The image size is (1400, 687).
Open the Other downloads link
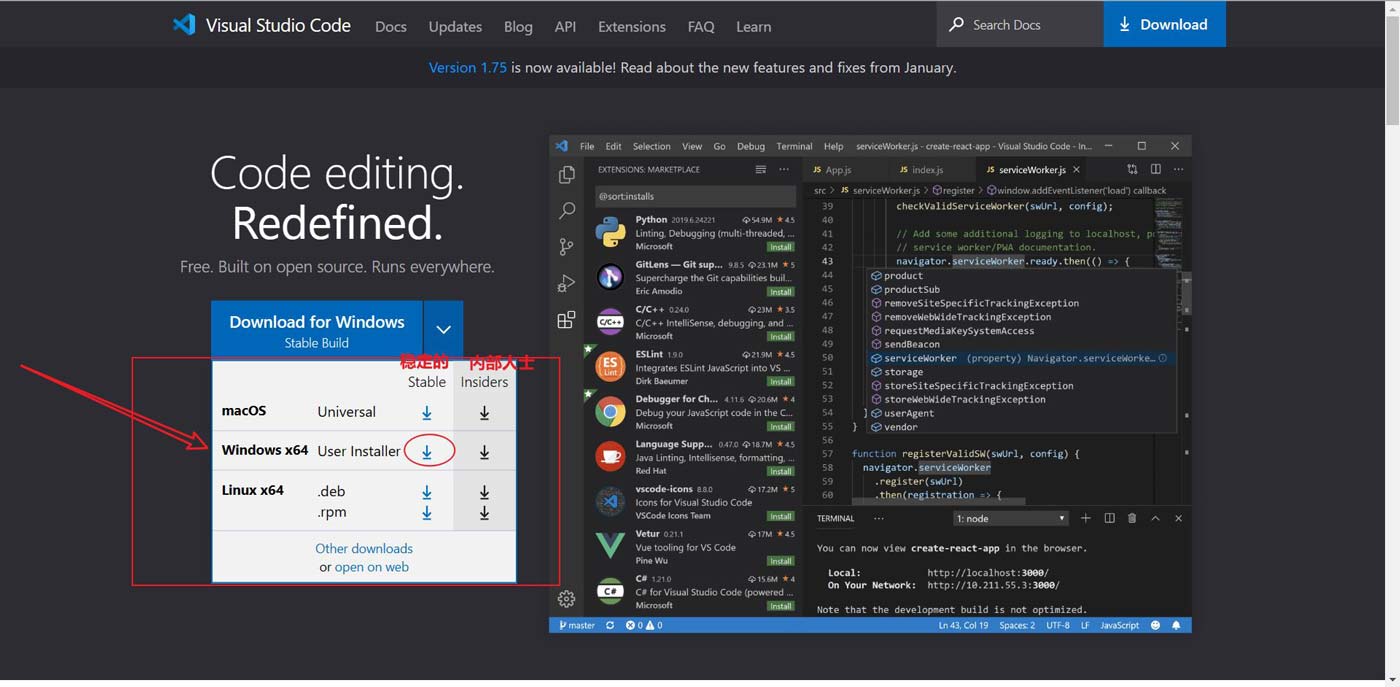point(364,548)
